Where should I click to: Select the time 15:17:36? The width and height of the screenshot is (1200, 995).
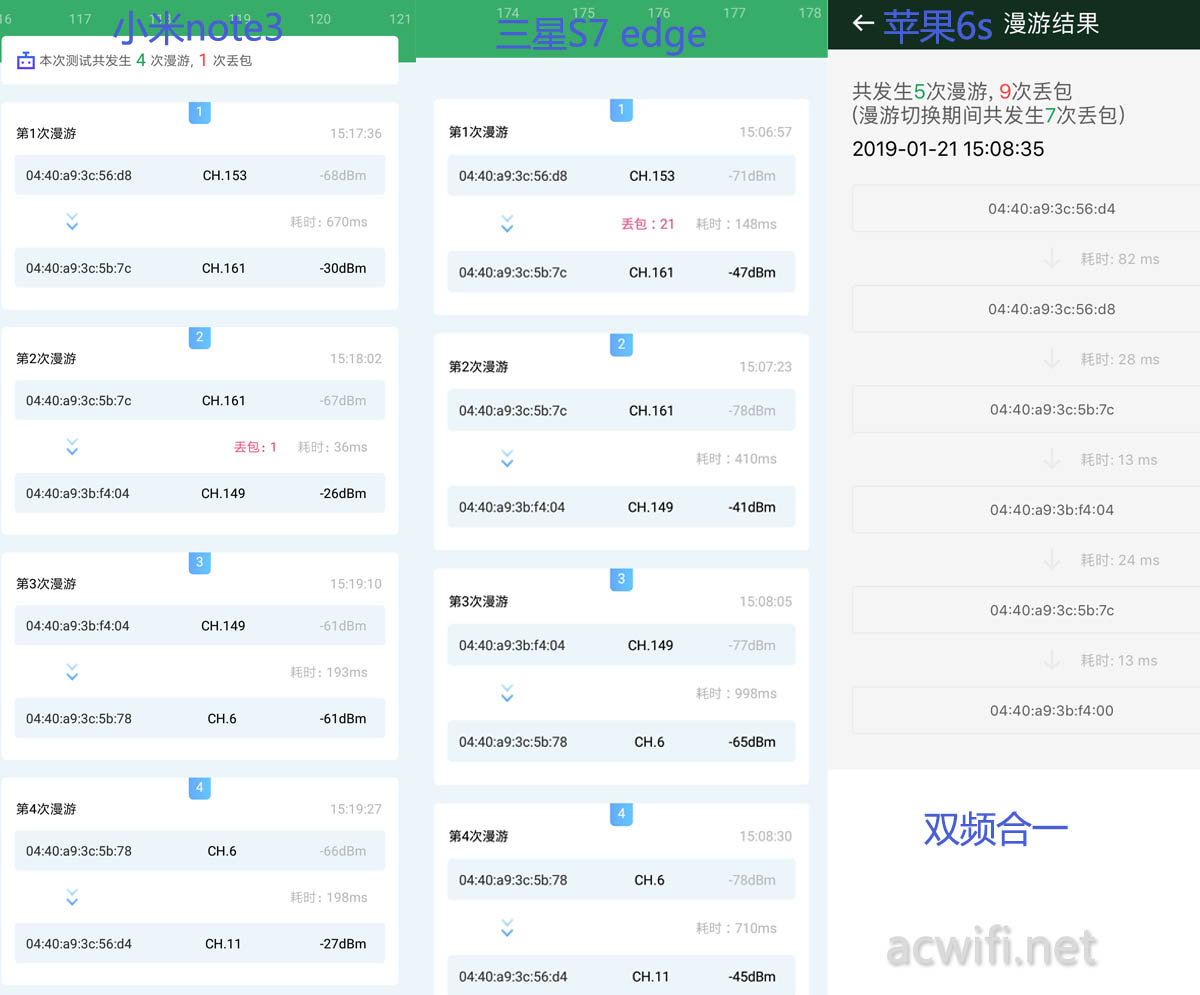point(356,133)
